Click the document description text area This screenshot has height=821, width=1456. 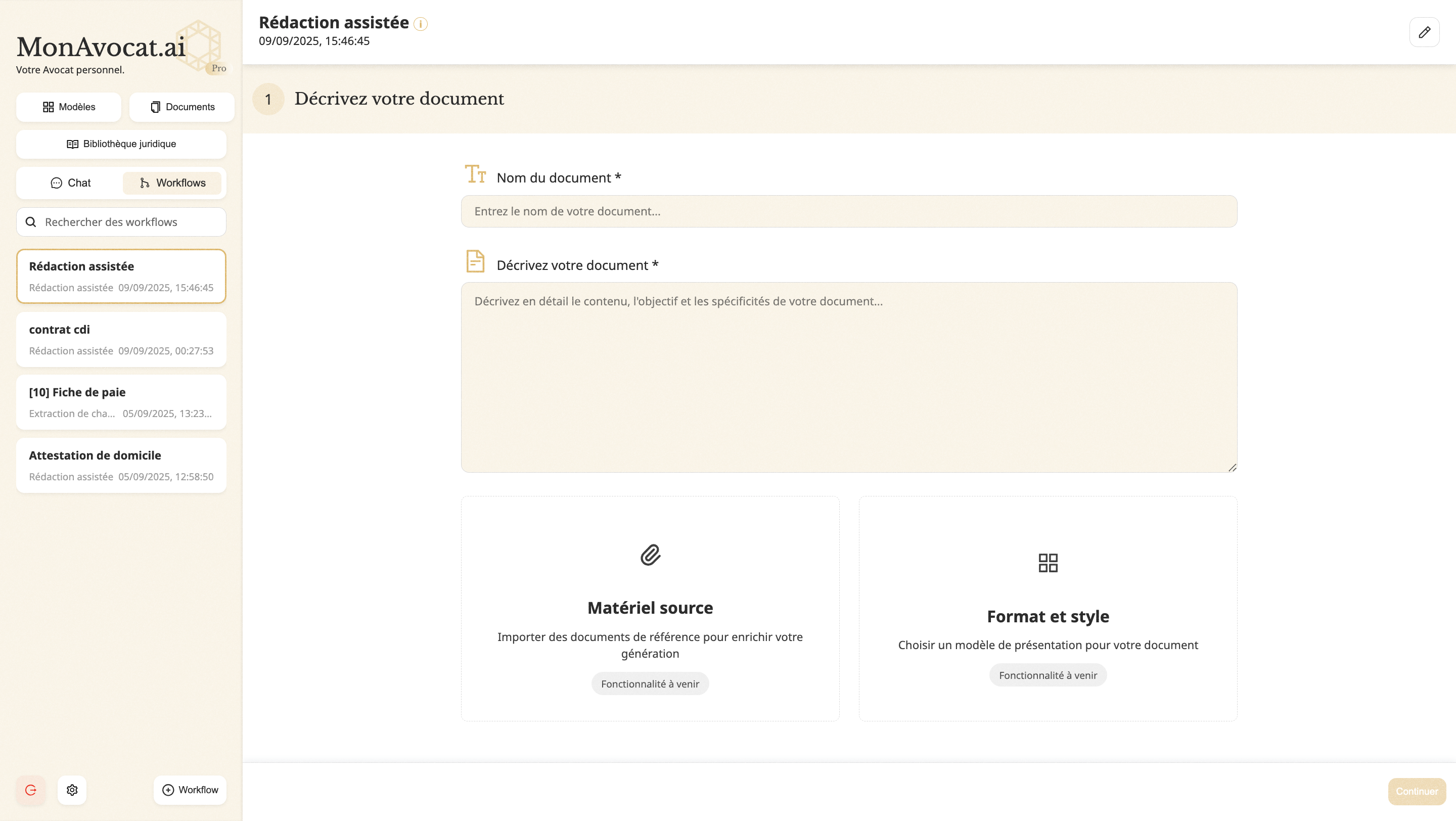point(848,377)
